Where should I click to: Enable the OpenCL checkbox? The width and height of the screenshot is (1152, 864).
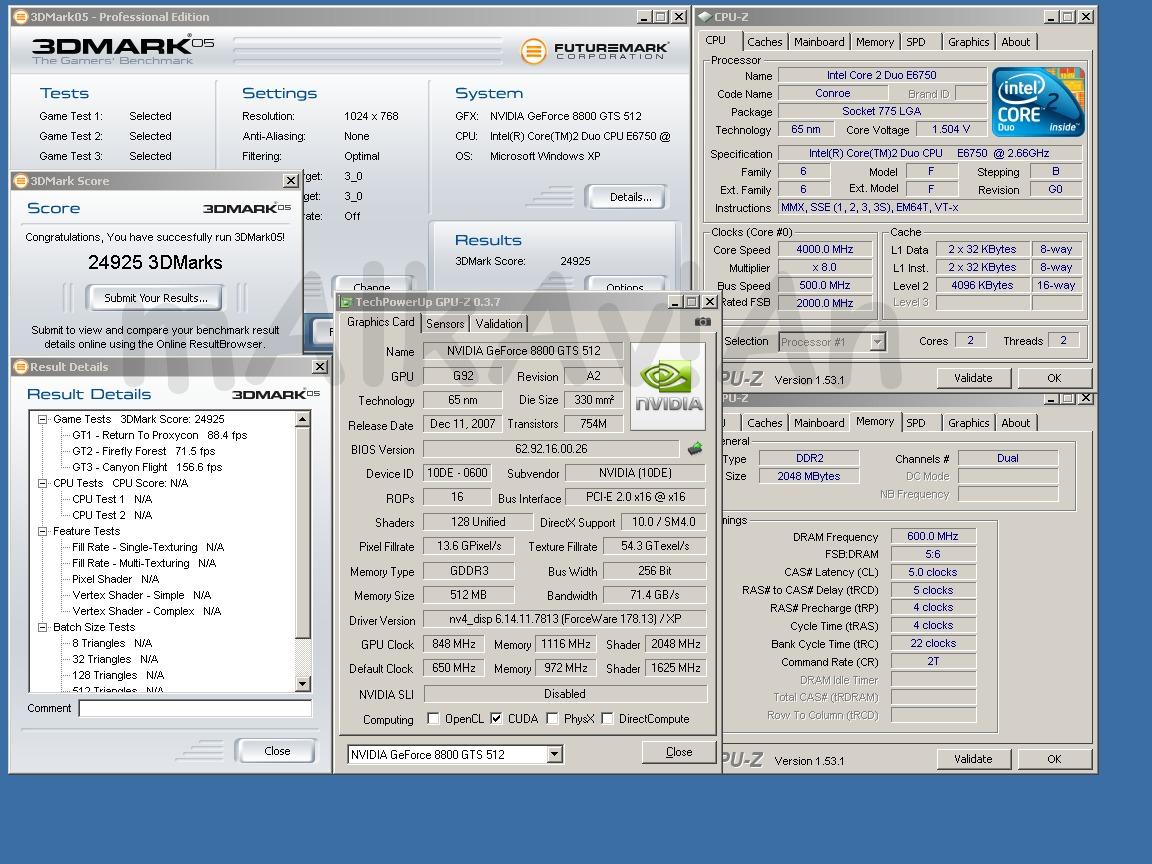433,719
